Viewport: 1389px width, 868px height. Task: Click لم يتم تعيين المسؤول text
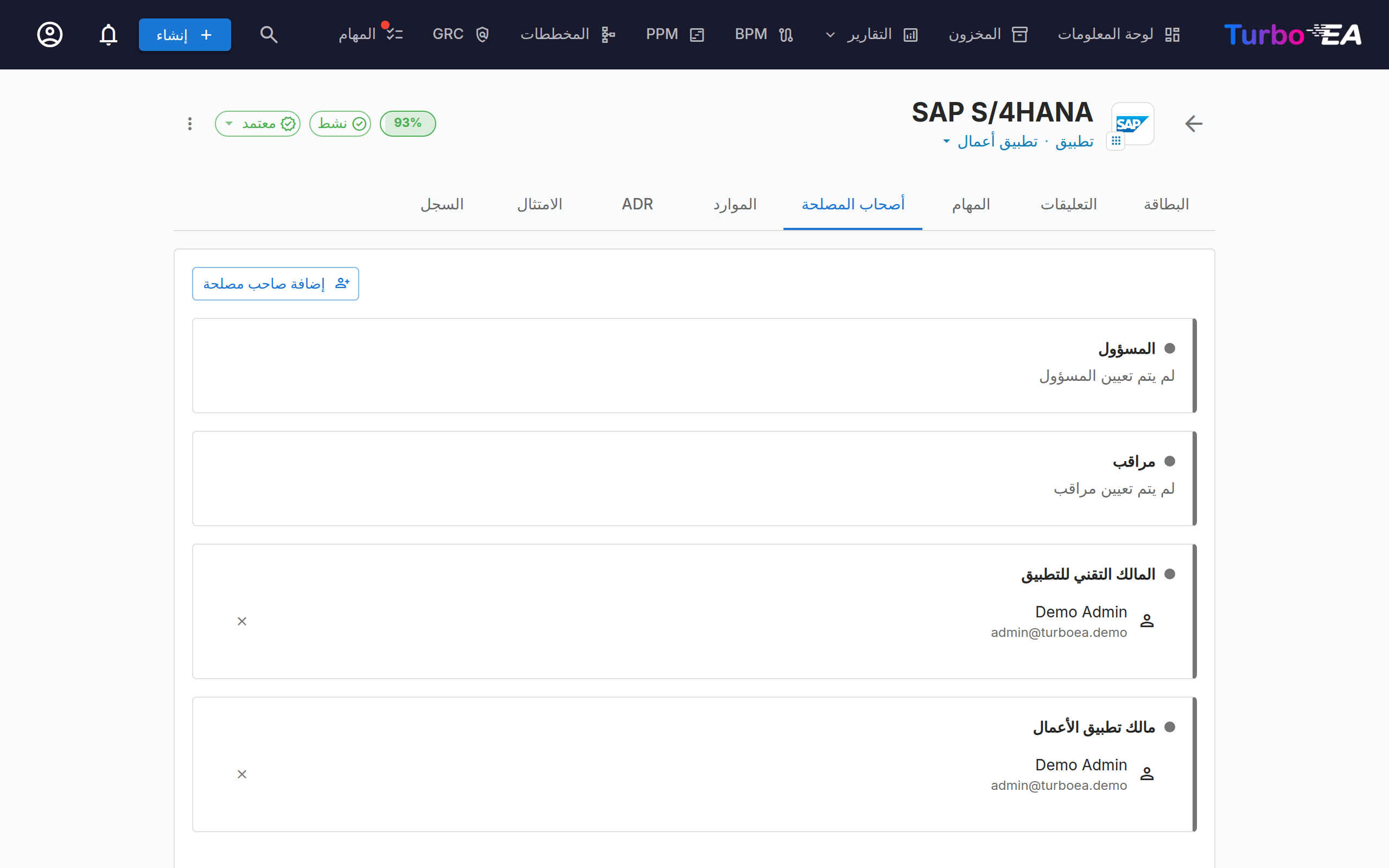pos(1107,376)
